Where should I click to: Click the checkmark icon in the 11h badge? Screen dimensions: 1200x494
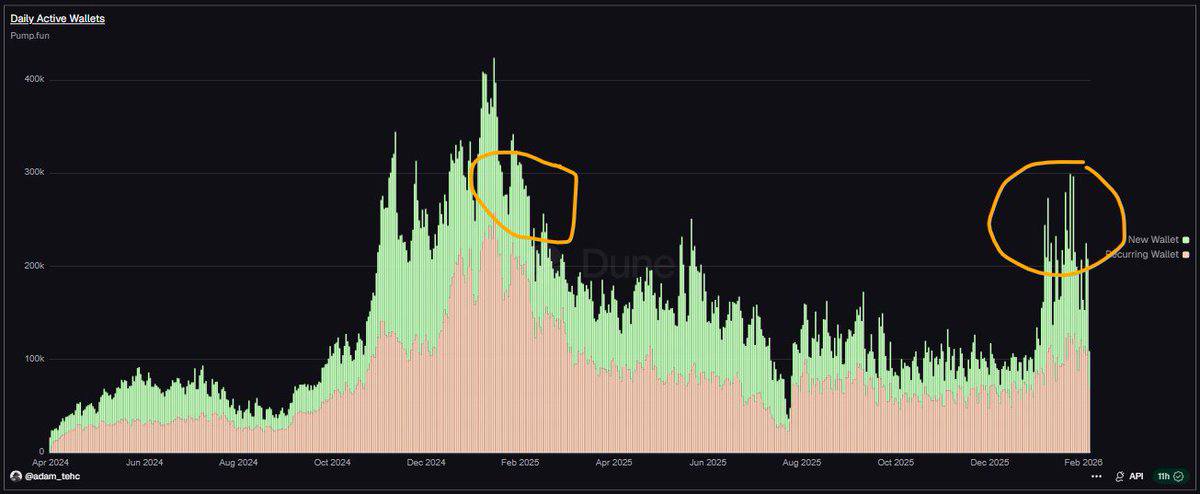(x=1180, y=476)
